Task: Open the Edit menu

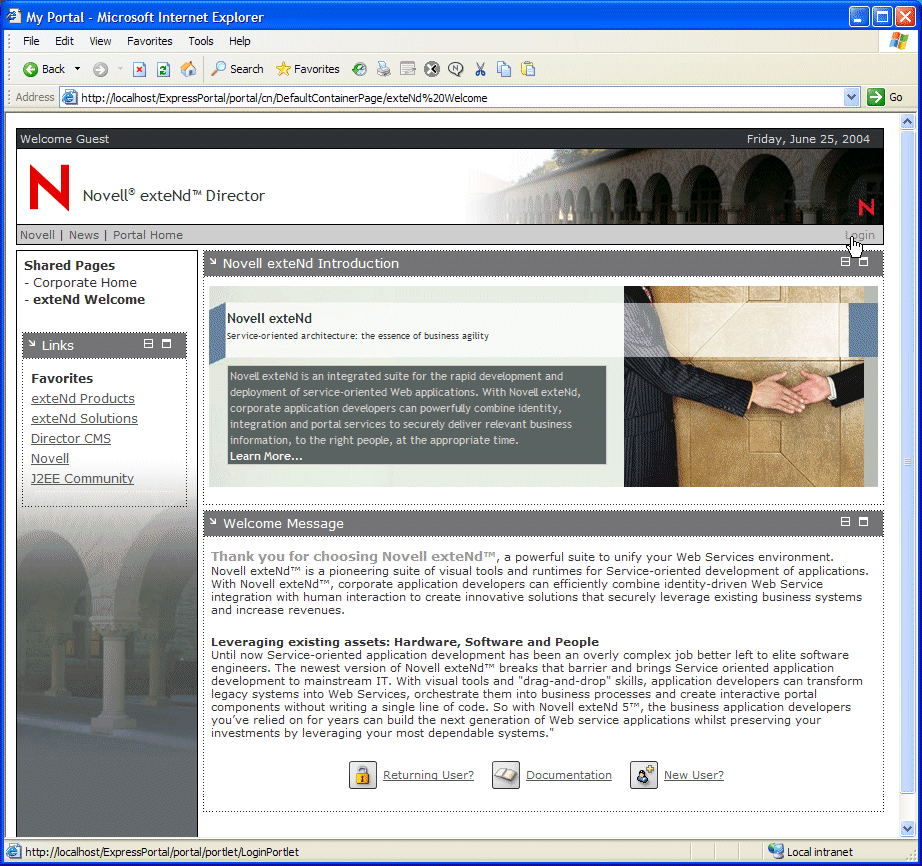Action: pos(64,41)
